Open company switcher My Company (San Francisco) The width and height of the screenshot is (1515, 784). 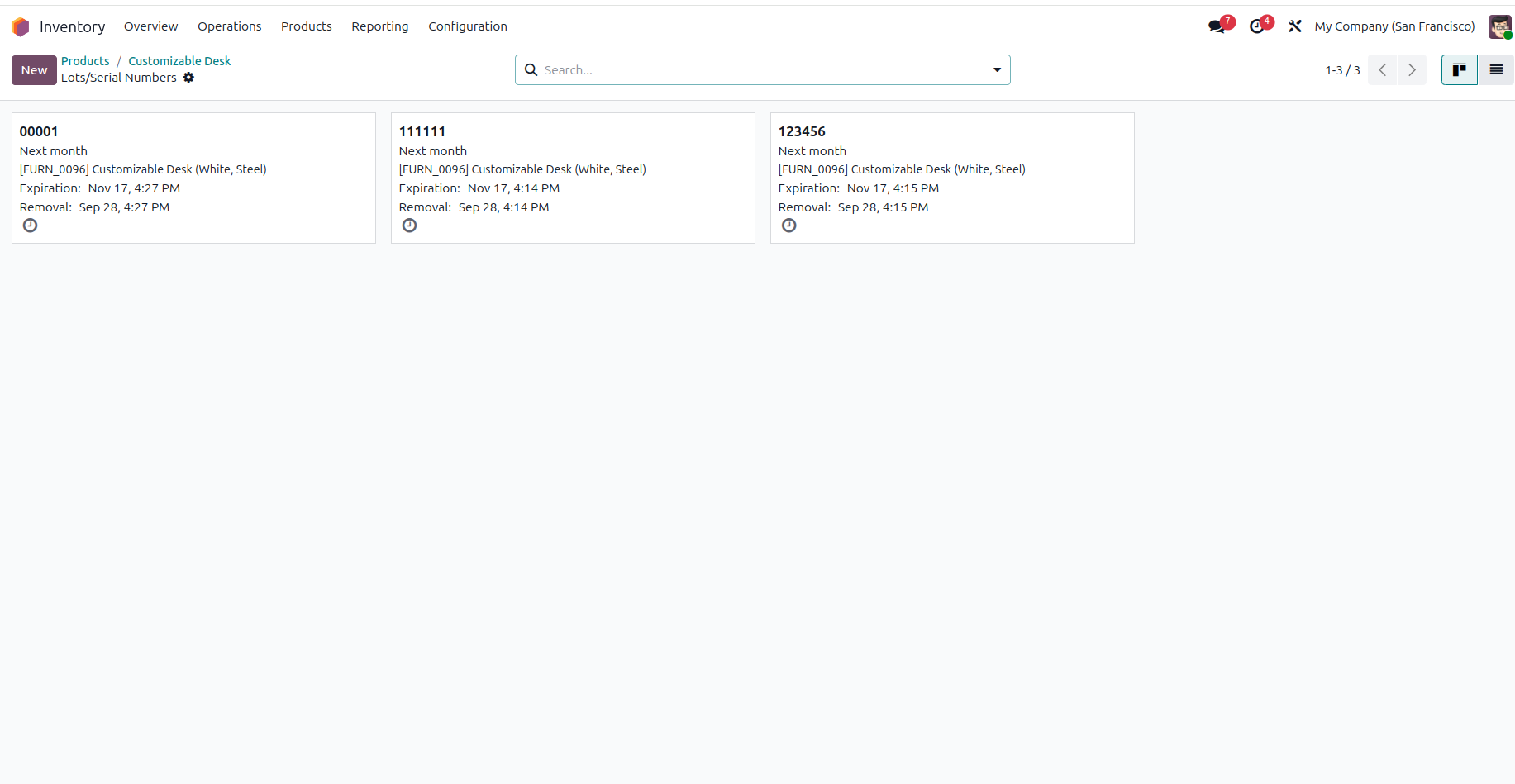click(x=1394, y=26)
